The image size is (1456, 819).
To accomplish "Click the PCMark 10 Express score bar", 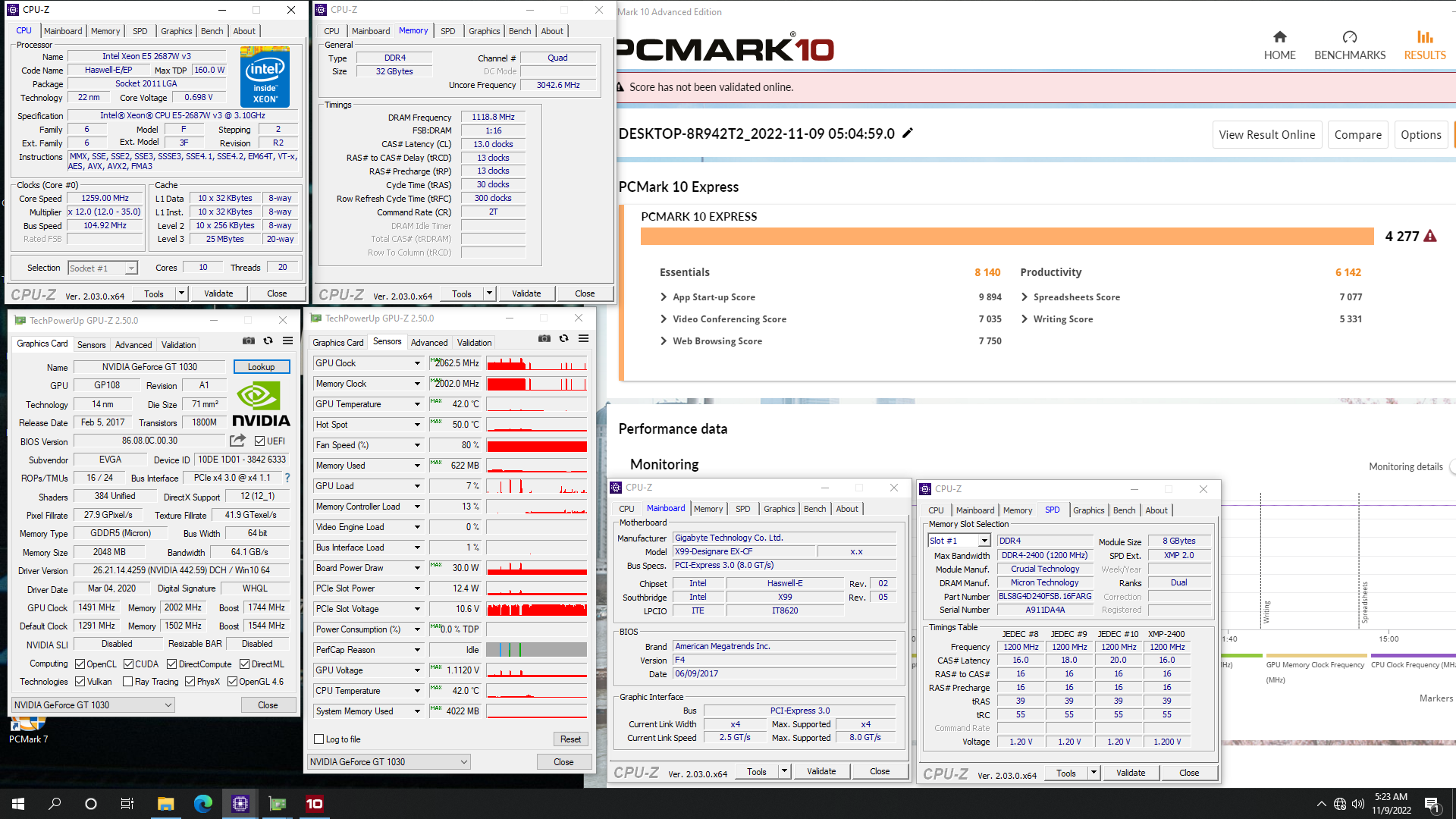I will pyautogui.click(x=1007, y=236).
